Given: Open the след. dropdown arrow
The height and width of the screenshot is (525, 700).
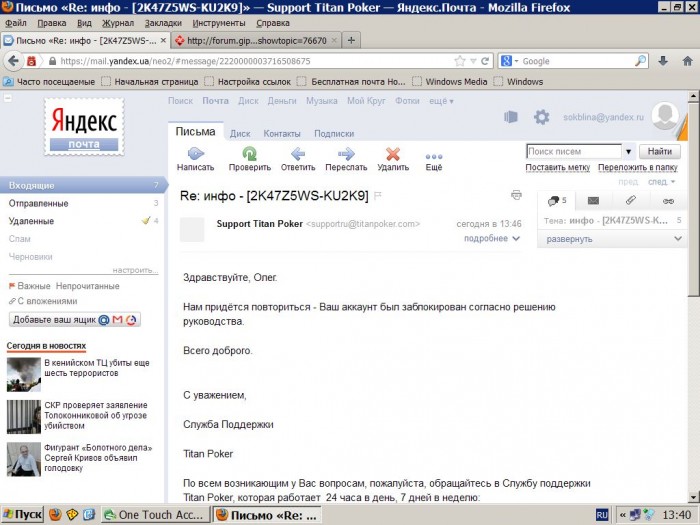Looking at the screenshot, I should tap(673, 182).
